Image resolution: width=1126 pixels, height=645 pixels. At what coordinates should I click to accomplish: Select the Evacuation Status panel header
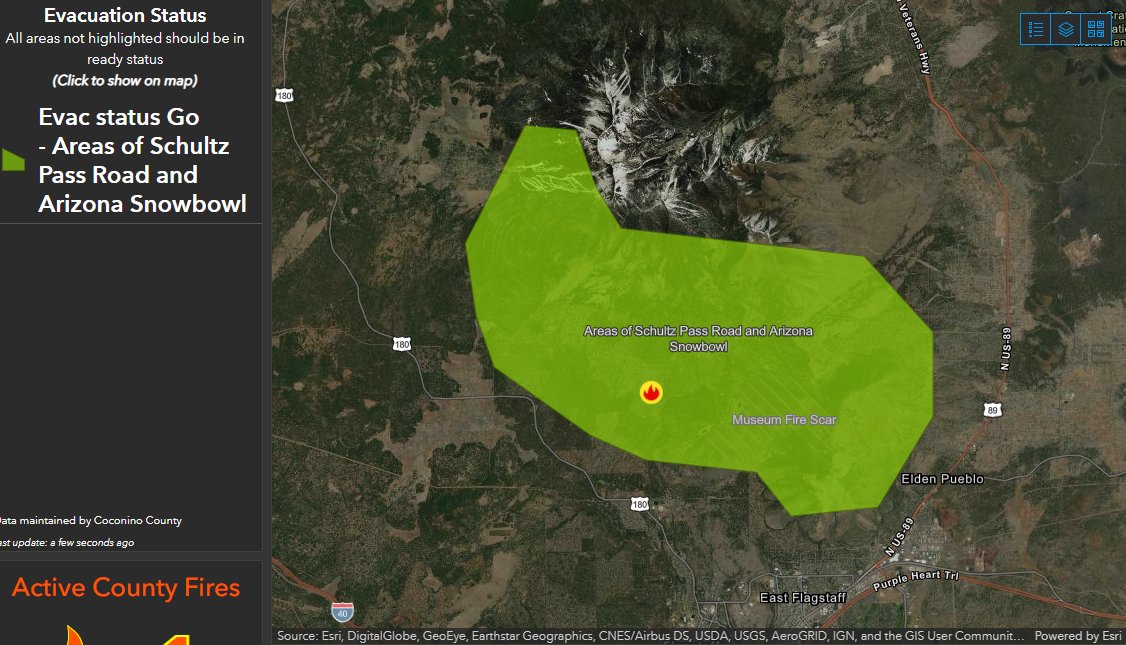click(x=124, y=15)
